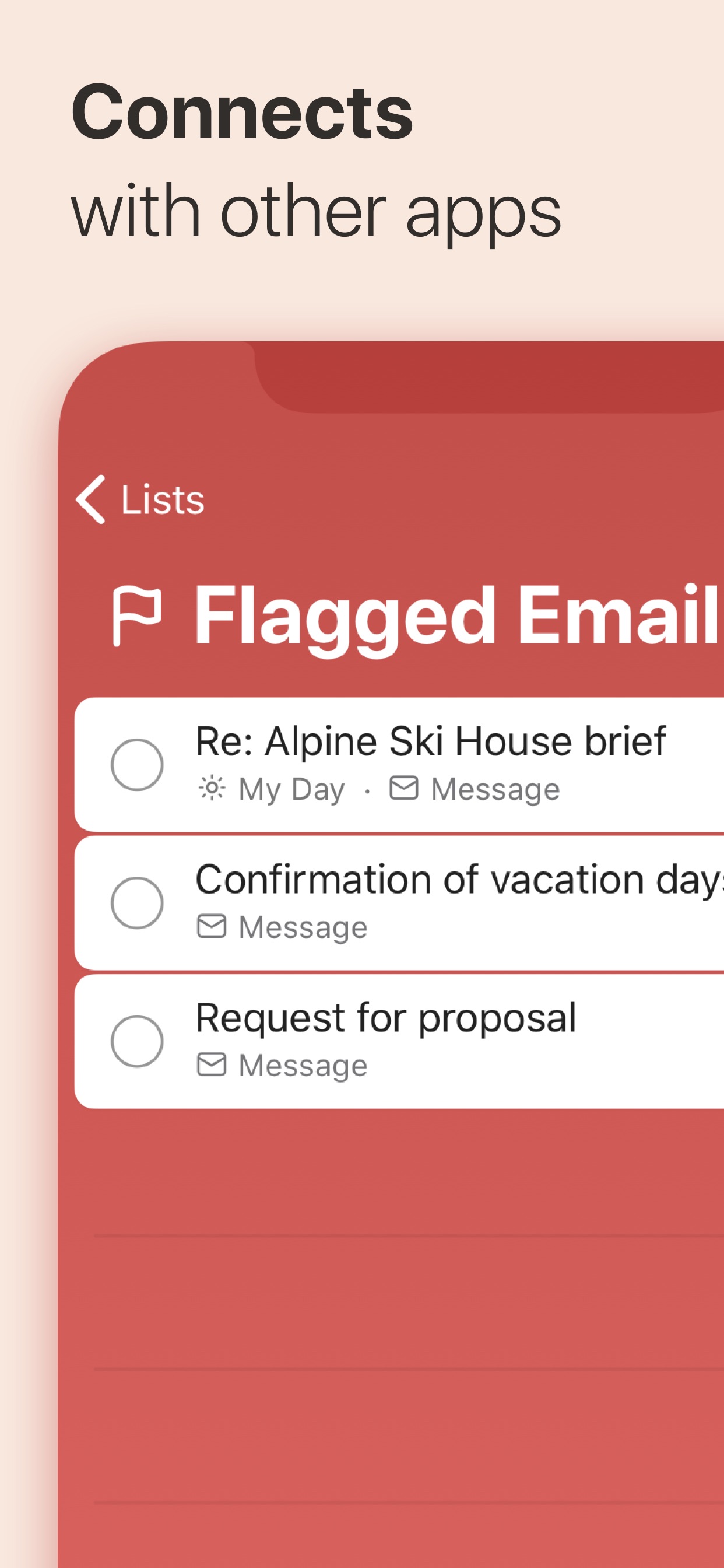Click envelope icon under Confirmation of vacation

[x=212, y=926]
